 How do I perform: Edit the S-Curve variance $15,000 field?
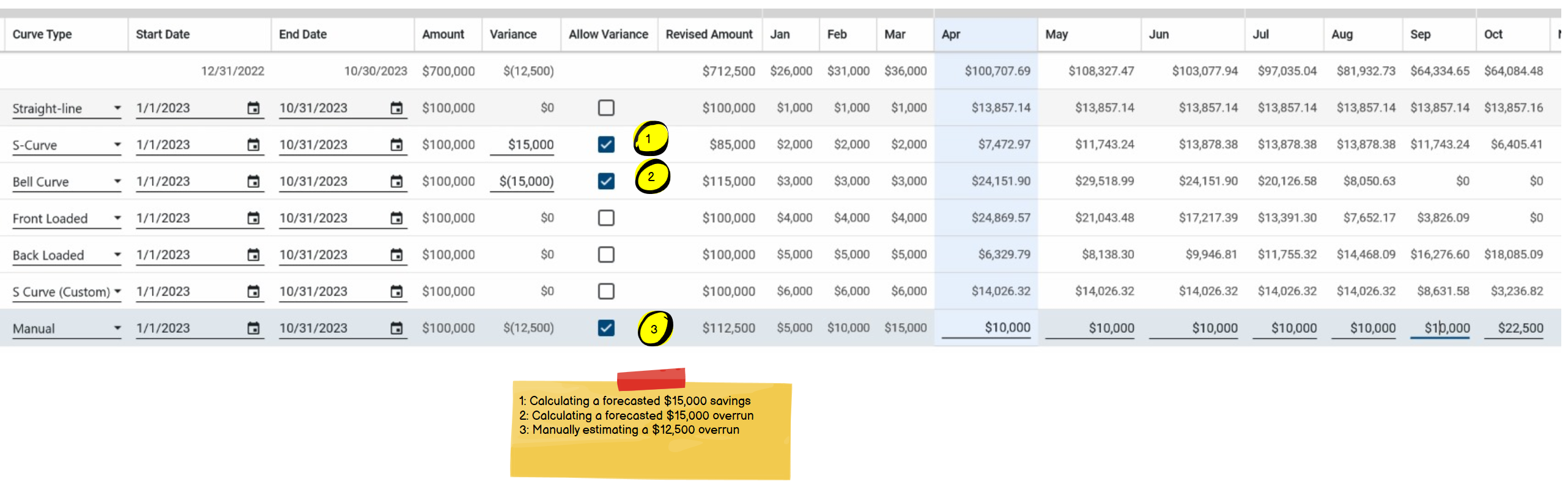point(522,145)
